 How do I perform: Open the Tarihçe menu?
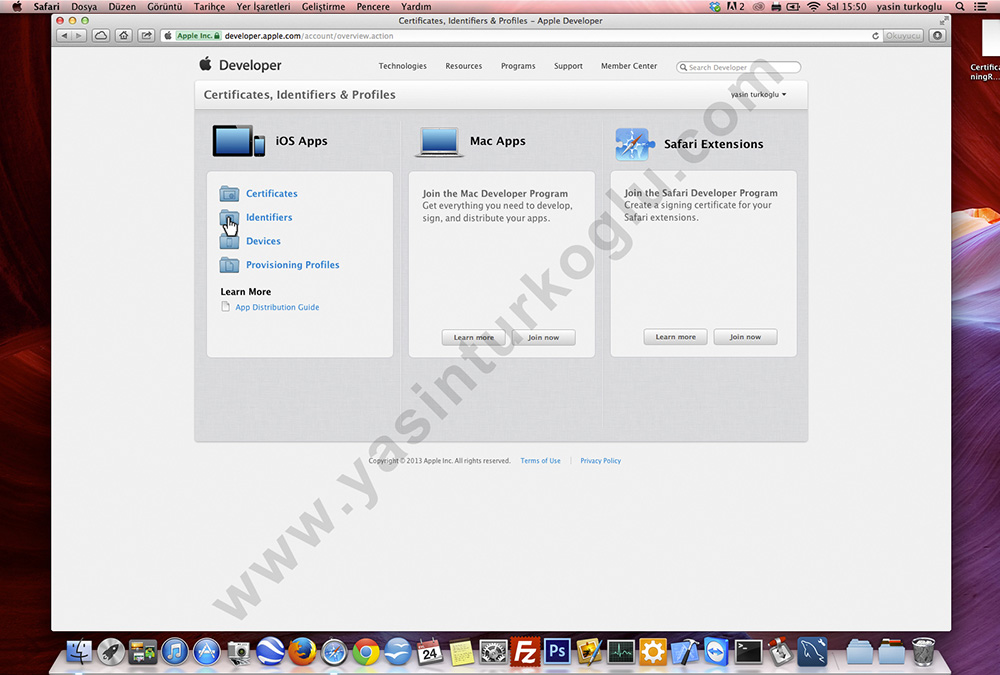(x=209, y=6)
